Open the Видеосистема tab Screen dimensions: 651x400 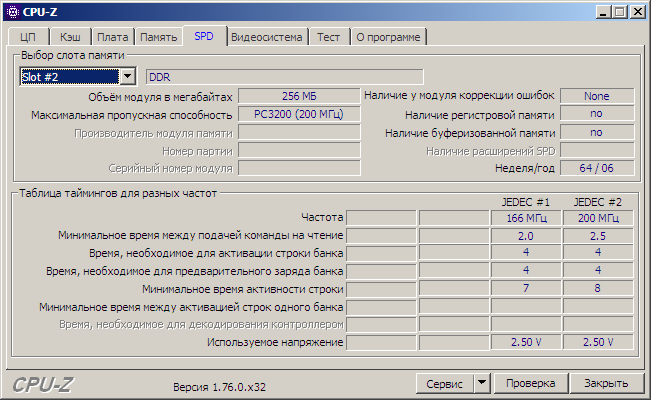point(267,37)
